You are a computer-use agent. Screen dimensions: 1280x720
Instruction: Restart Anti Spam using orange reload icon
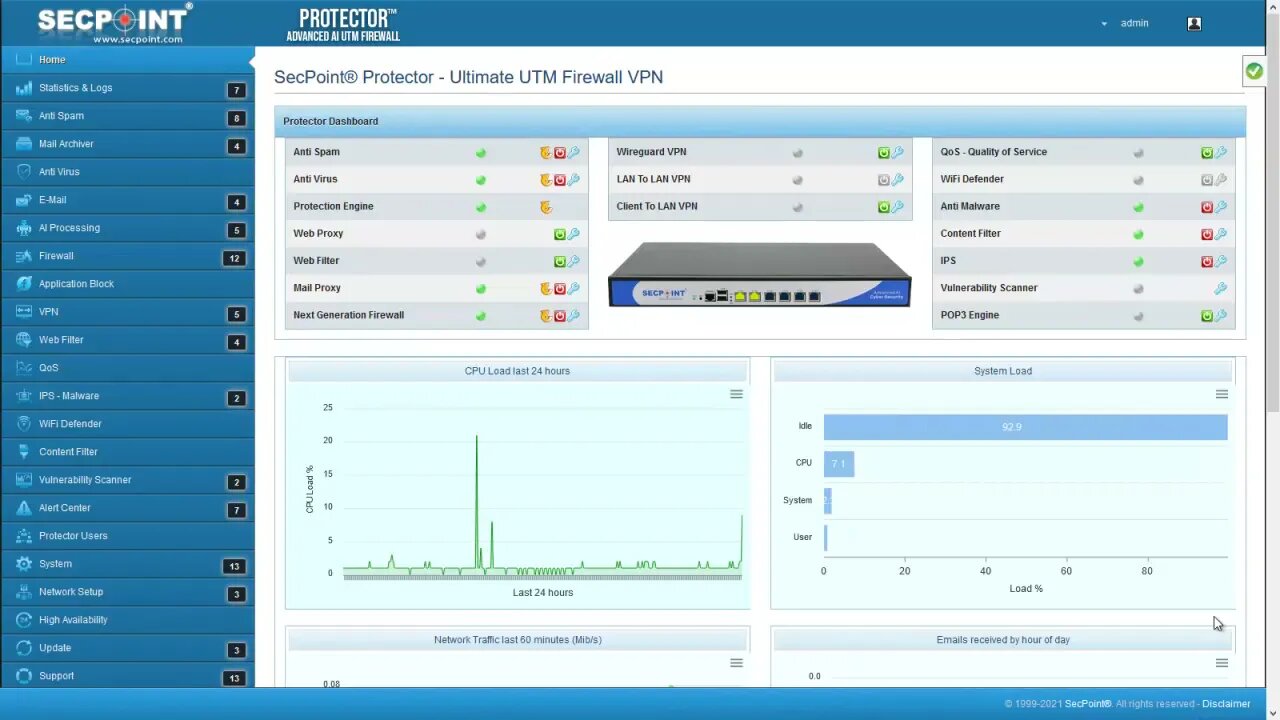point(545,153)
